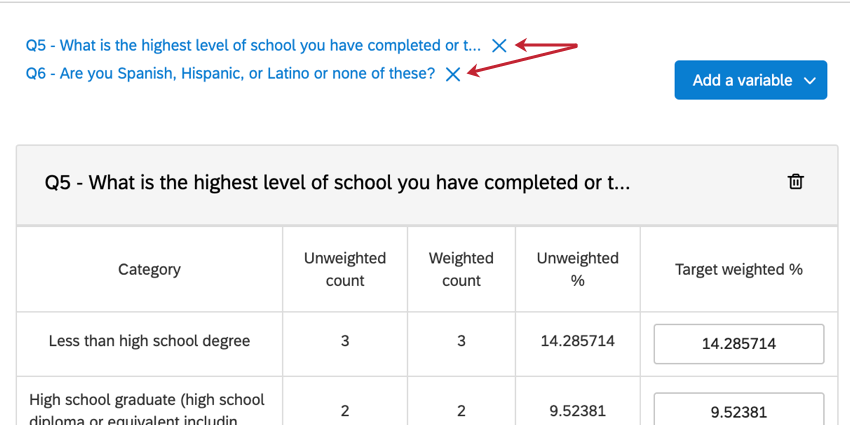Delete the Q5 table using the trash icon
The width and height of the screenshot is (850, 425).
tap(795, 182)
